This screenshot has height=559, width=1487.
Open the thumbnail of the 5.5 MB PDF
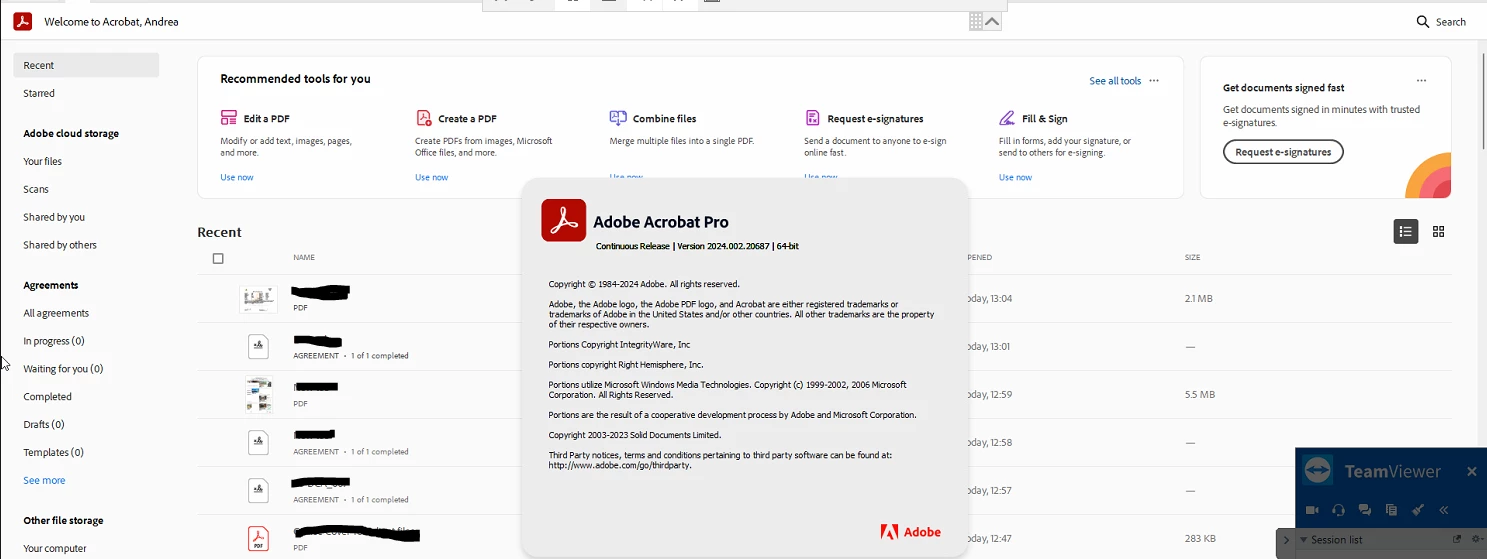pyautogui.click(x=258, y=394)
